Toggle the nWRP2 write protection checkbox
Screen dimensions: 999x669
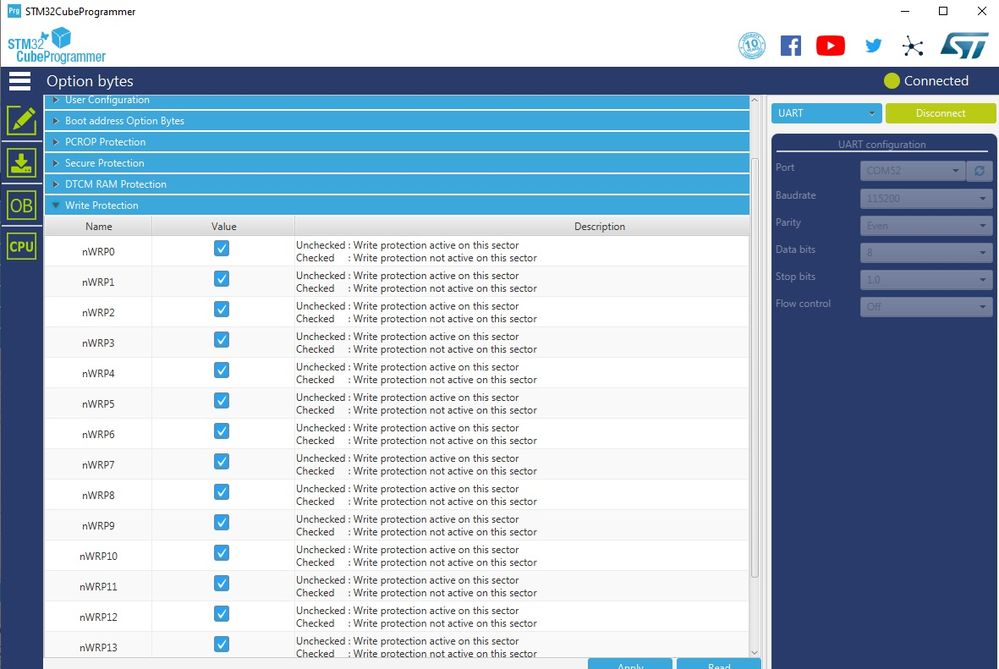(x=221, y=310)
